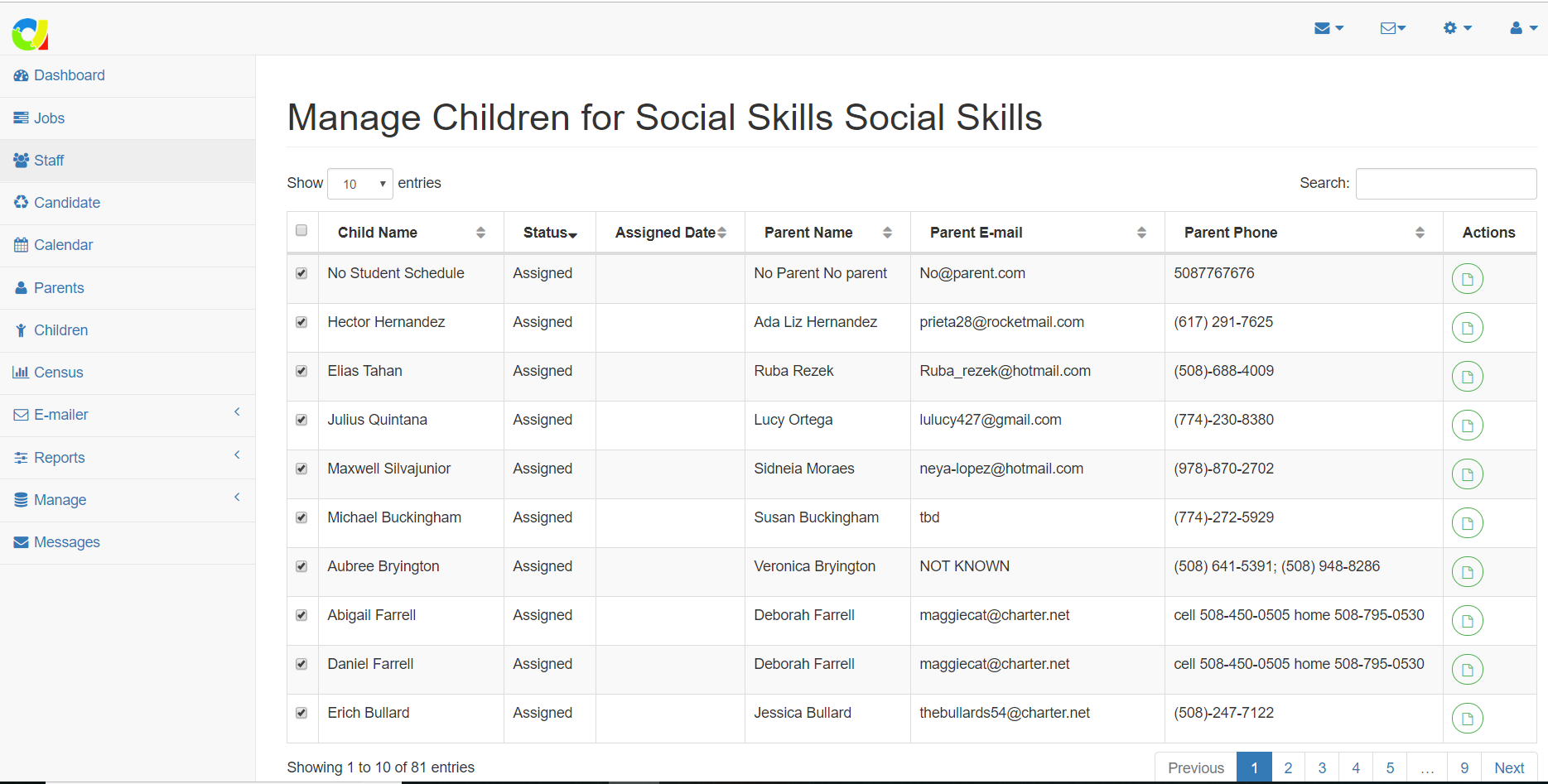Uncheck the Abigail Farrell row checkbox

(x=301, y=615)
